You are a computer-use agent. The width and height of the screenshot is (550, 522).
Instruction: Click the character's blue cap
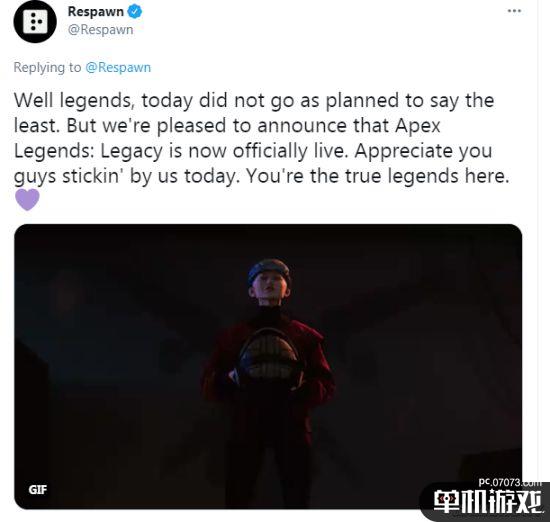[269, 270]
